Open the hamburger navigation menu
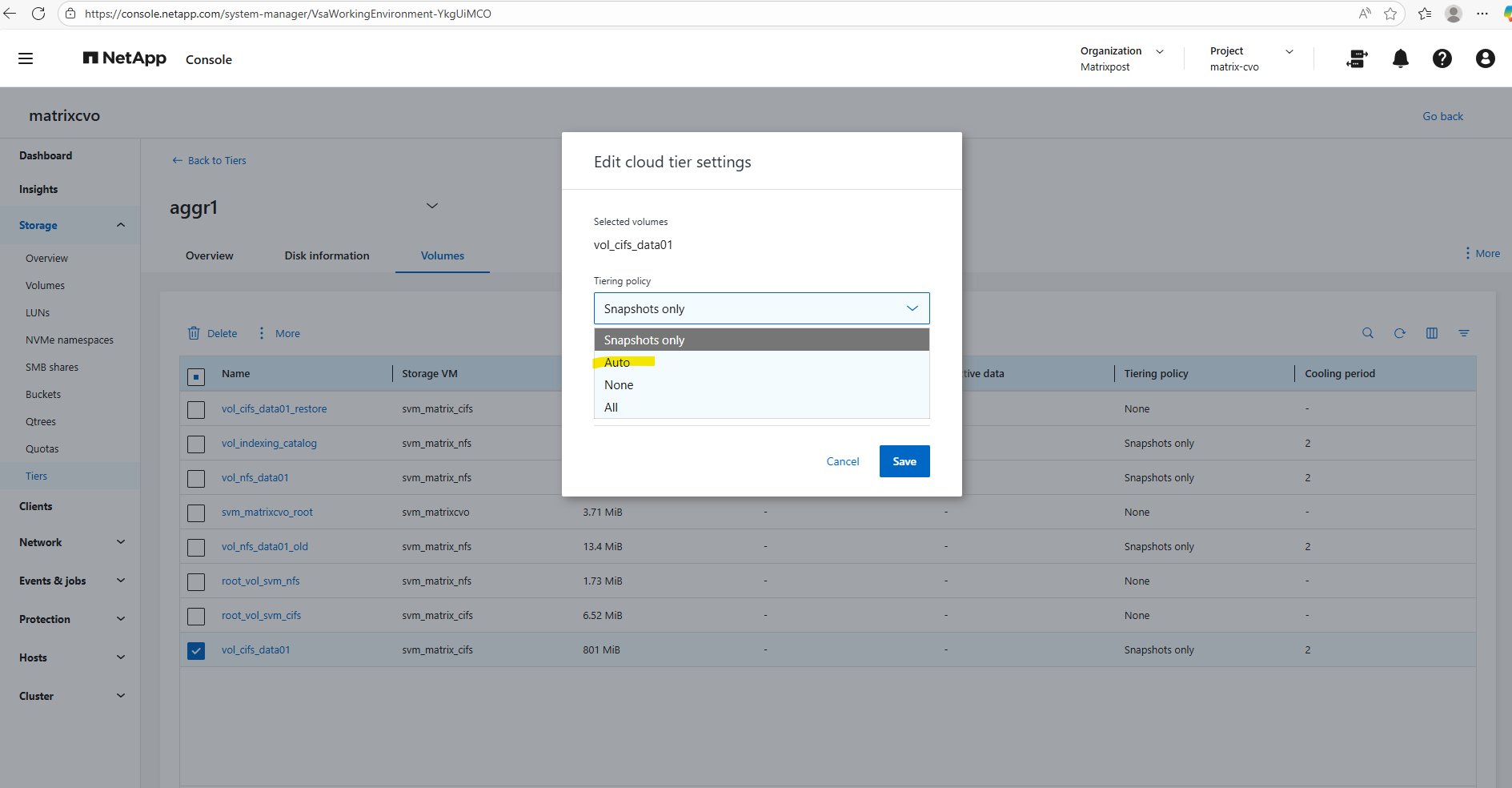This screenshot has width=1512, height=788. [26, 58]
